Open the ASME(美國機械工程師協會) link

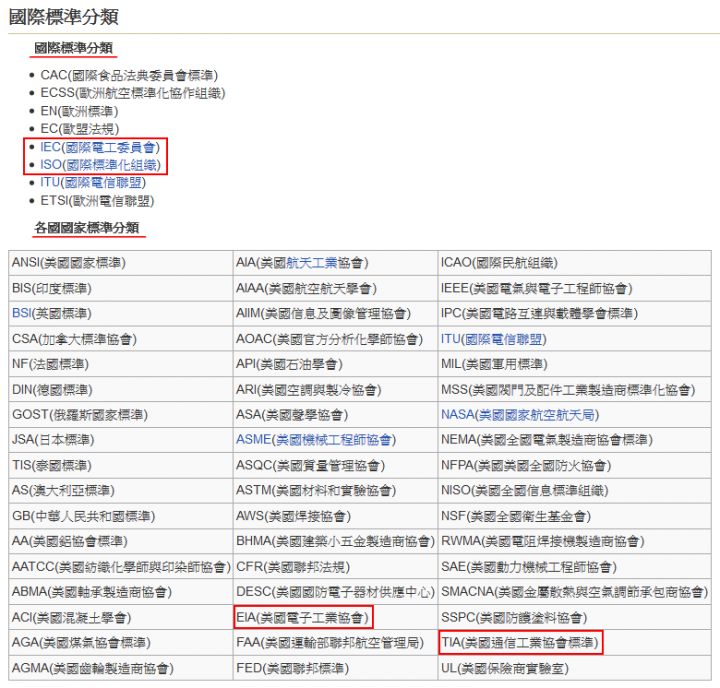(316, 440)
